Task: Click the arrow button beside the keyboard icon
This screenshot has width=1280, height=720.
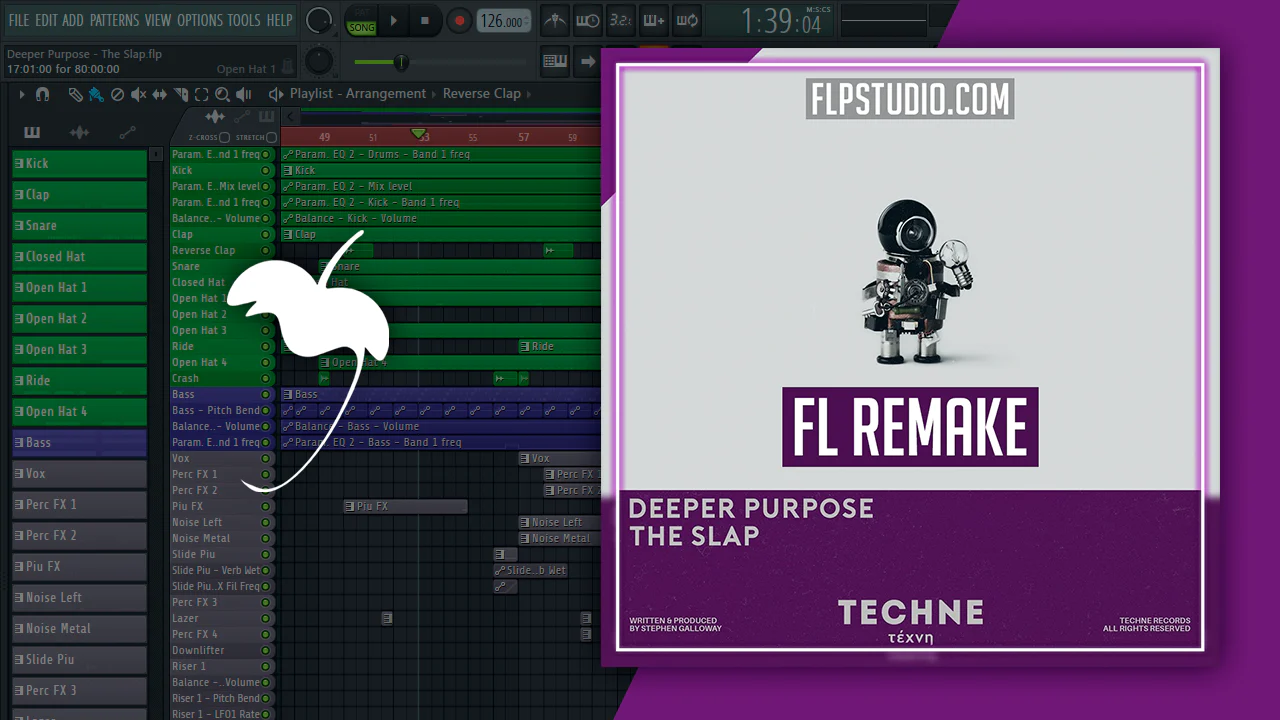Action: click(x=588, y=61)
